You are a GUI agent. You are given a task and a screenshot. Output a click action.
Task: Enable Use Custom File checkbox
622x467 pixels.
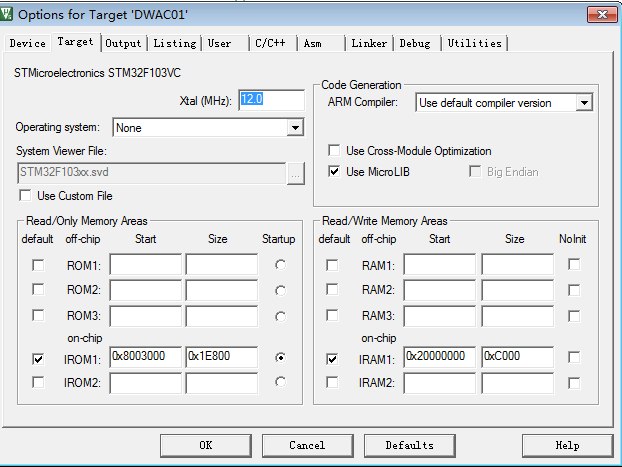coord(25,196)
